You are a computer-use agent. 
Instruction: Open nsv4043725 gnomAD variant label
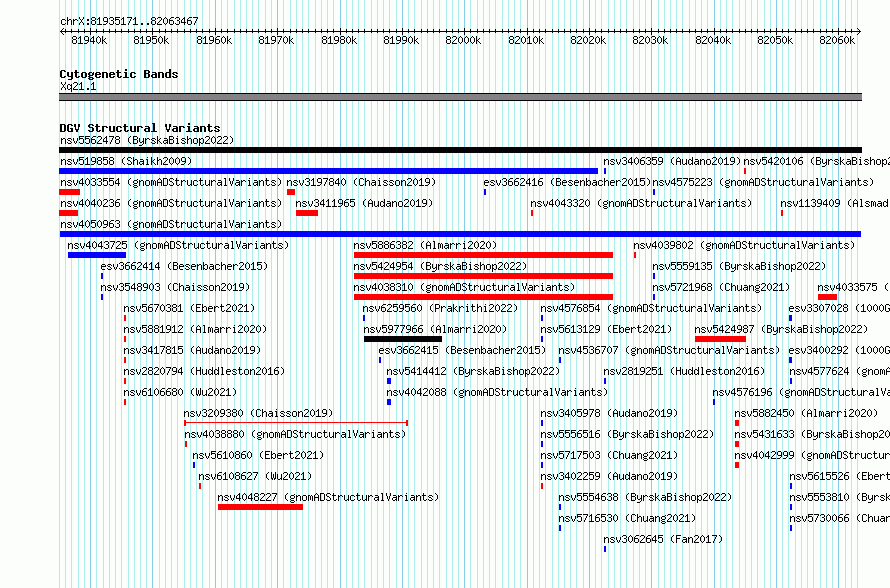coord(178,245)
